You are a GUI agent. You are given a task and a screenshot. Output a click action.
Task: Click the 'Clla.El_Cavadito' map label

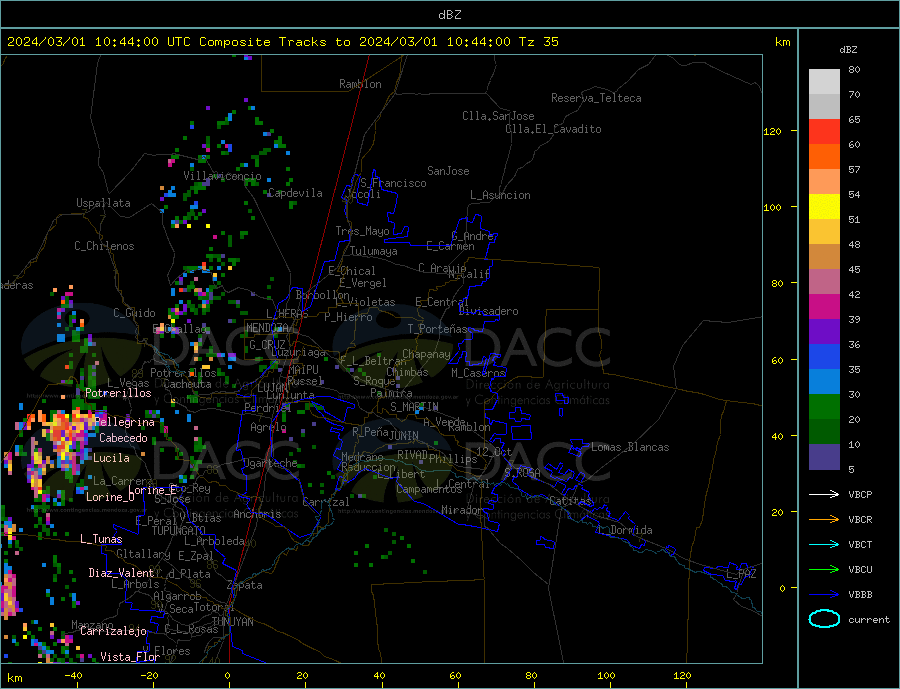(553, 129)
